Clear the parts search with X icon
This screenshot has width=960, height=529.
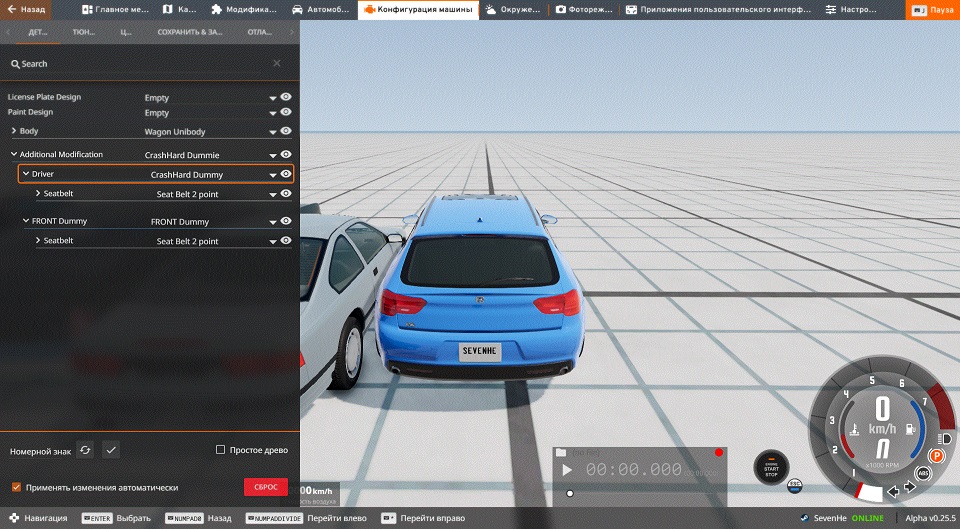coord(277,64)
